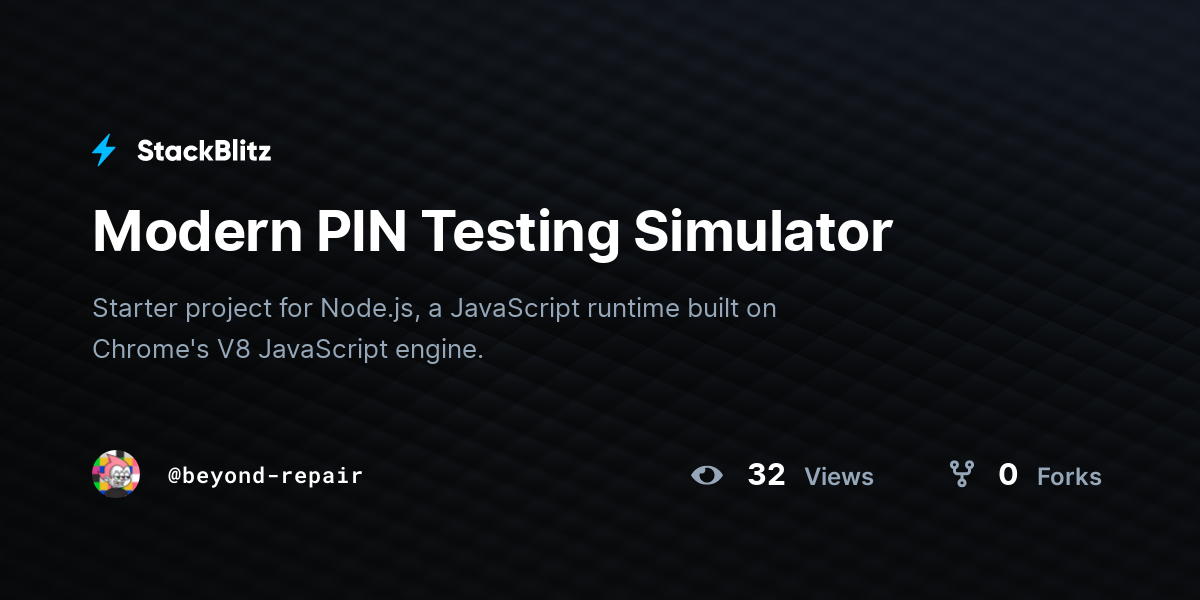Click Node.js in the description

tap(367, 309)
